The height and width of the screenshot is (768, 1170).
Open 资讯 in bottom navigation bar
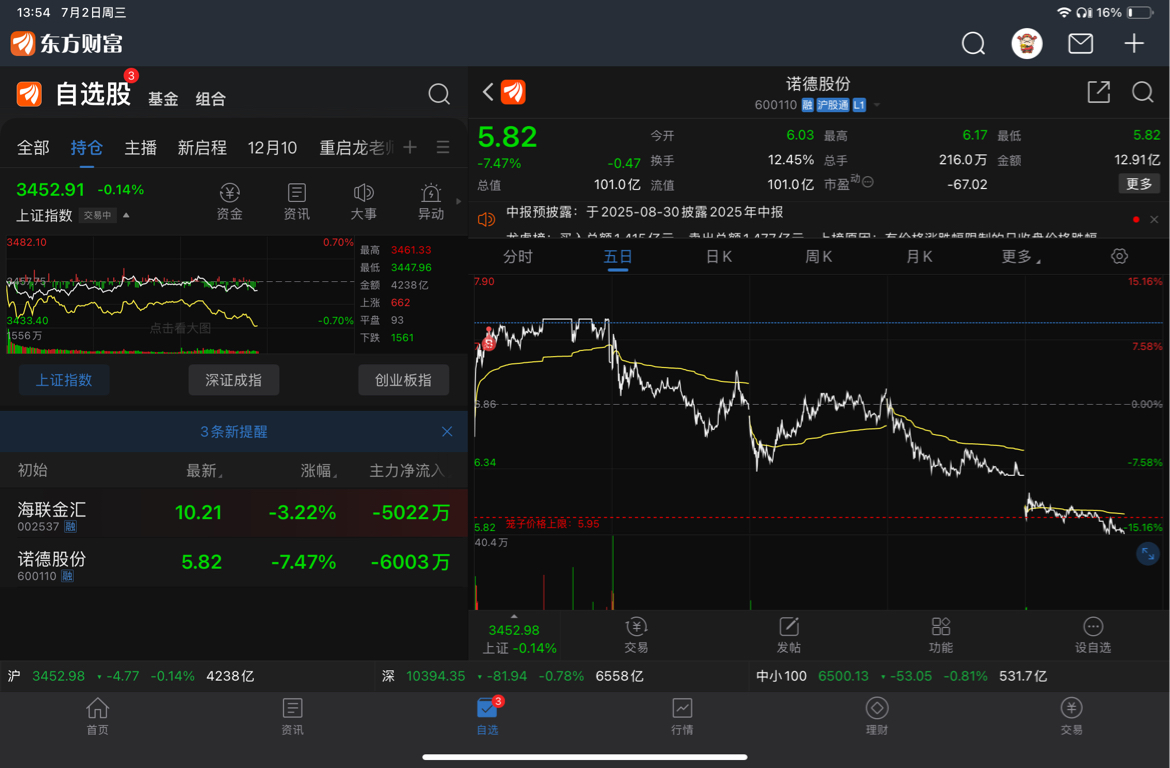292,717
